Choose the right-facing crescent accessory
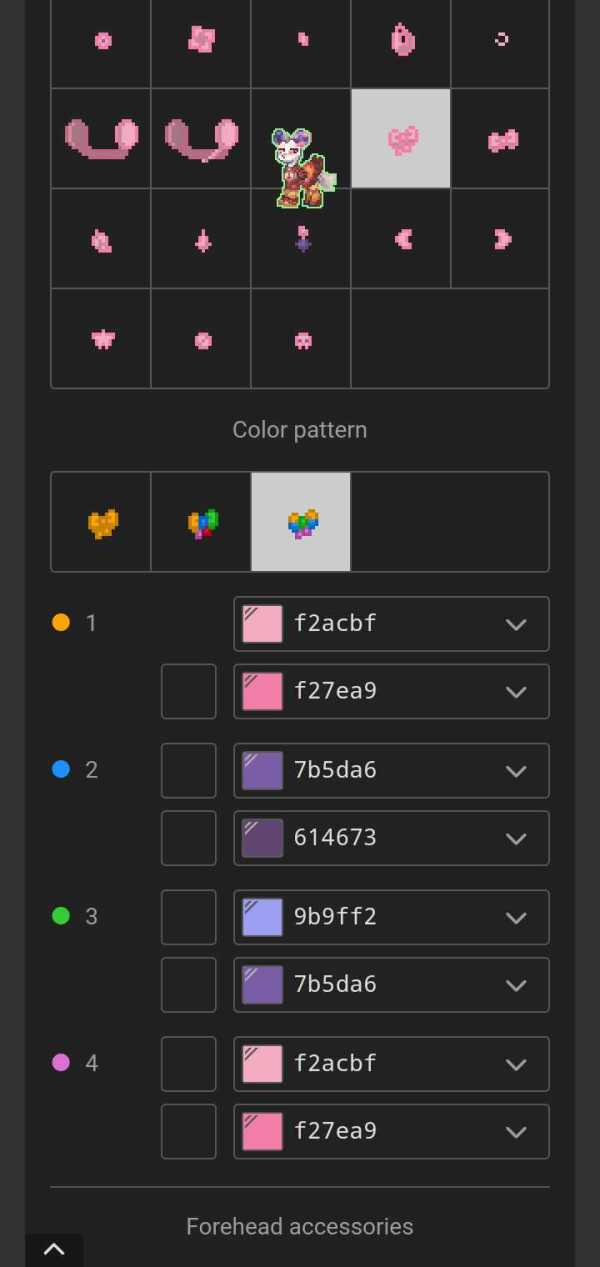 coord(501,239)
